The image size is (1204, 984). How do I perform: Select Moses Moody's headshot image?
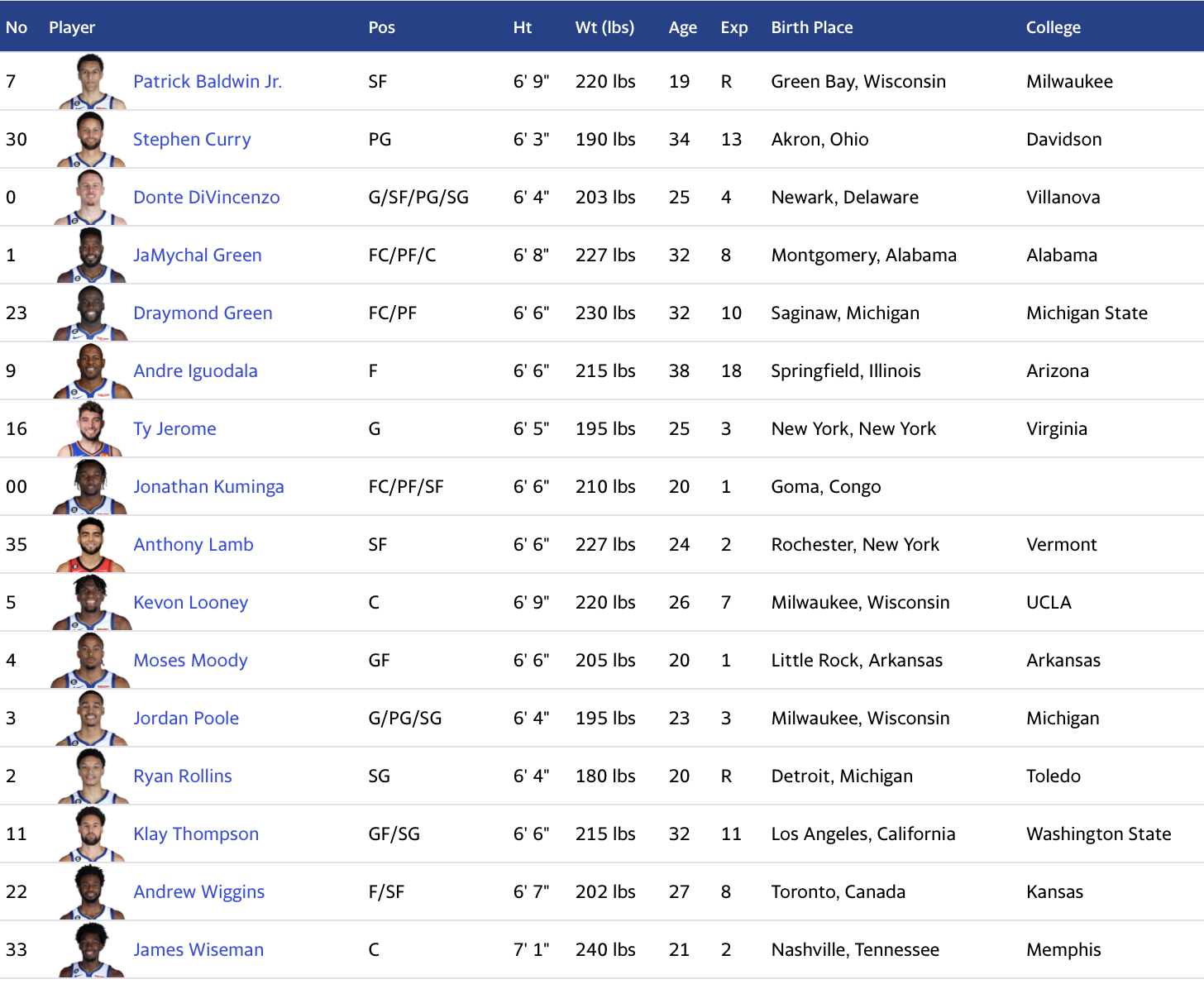pos(92,660)
